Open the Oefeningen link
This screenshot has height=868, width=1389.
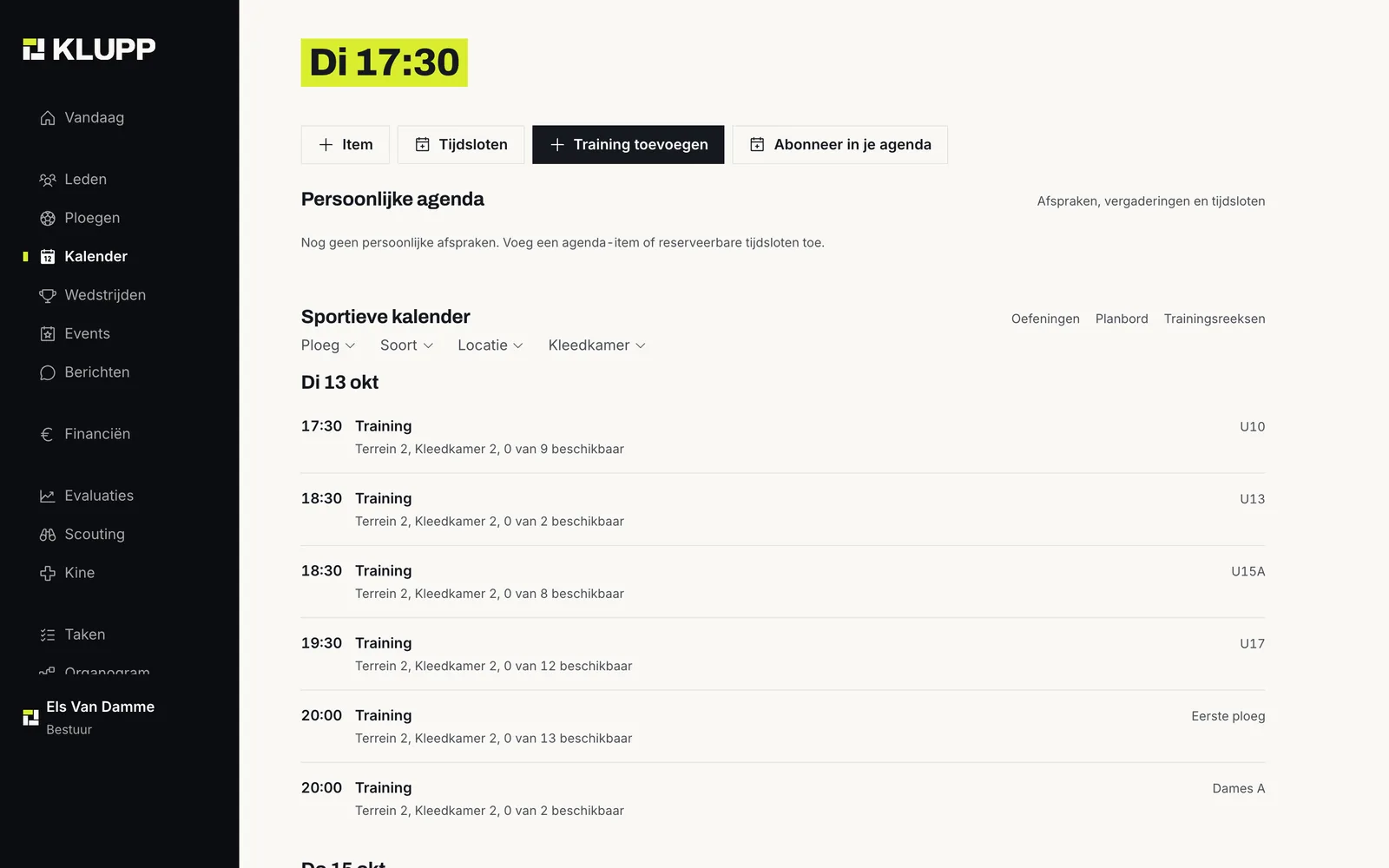1045,319
